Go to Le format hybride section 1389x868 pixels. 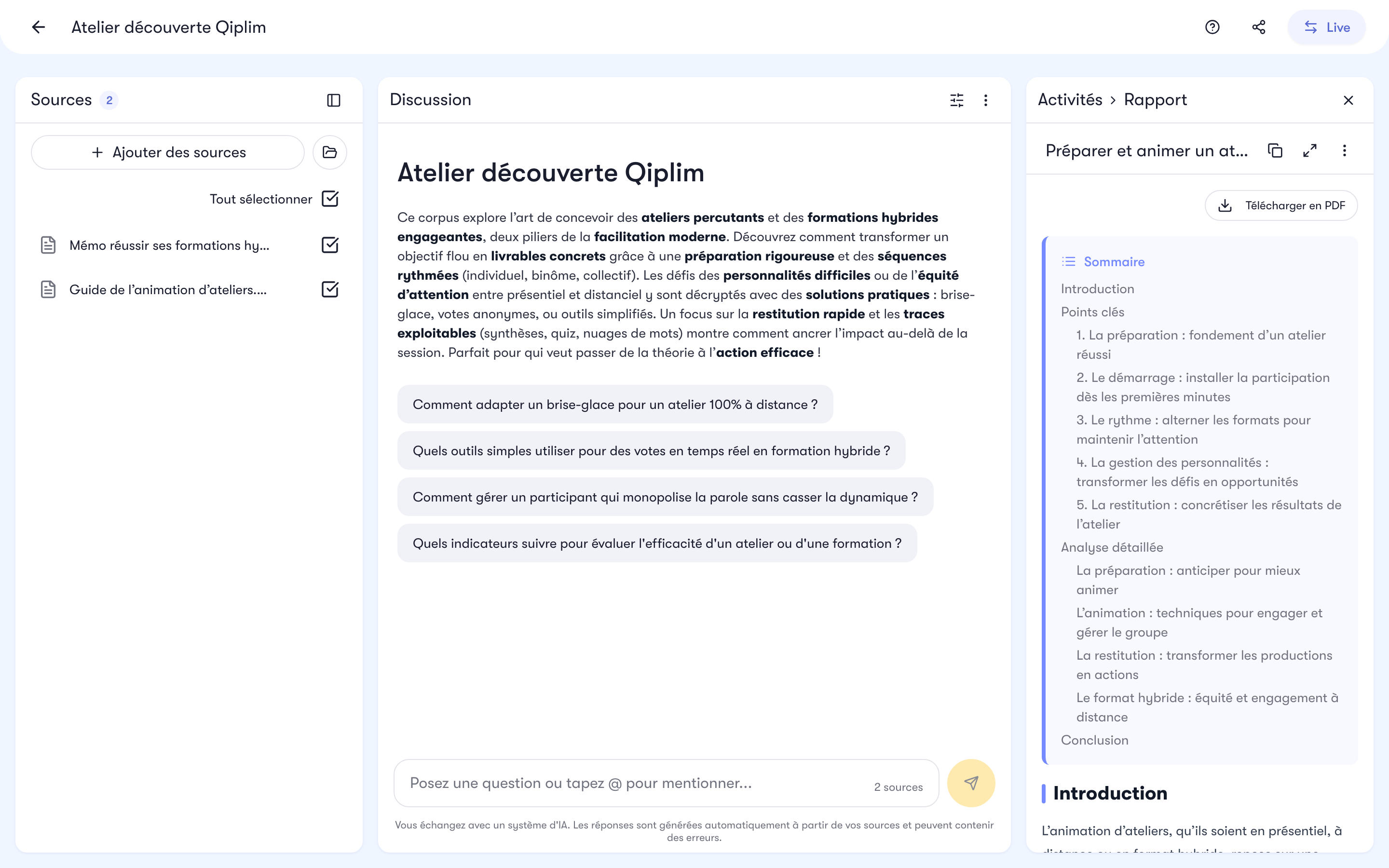coord(1207,707)
